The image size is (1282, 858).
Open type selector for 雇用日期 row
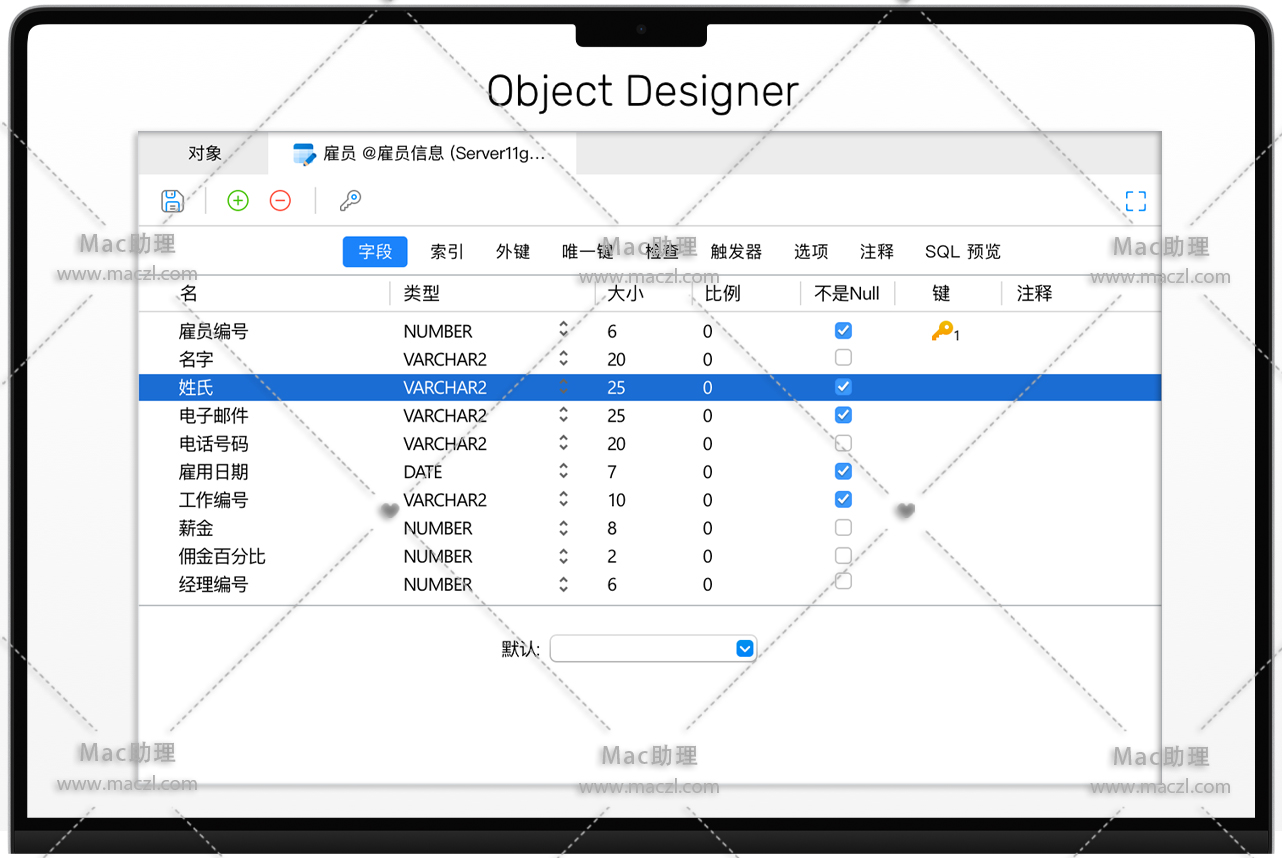pyautogui.click(x=563, y=471)
